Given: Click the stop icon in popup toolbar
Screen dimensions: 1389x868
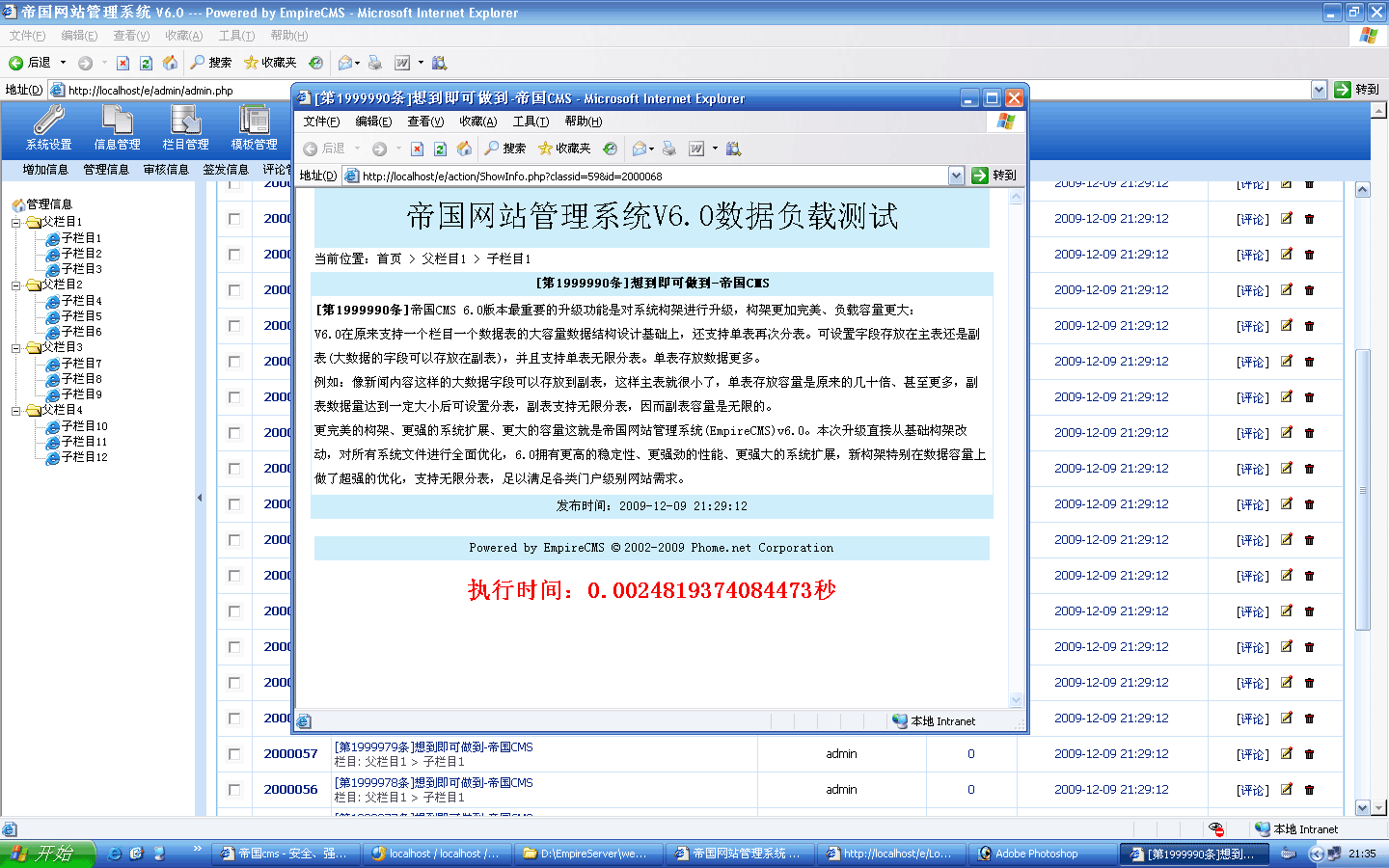Looking at the screenshot, I should pyautogui.click(x=417, y=149).
